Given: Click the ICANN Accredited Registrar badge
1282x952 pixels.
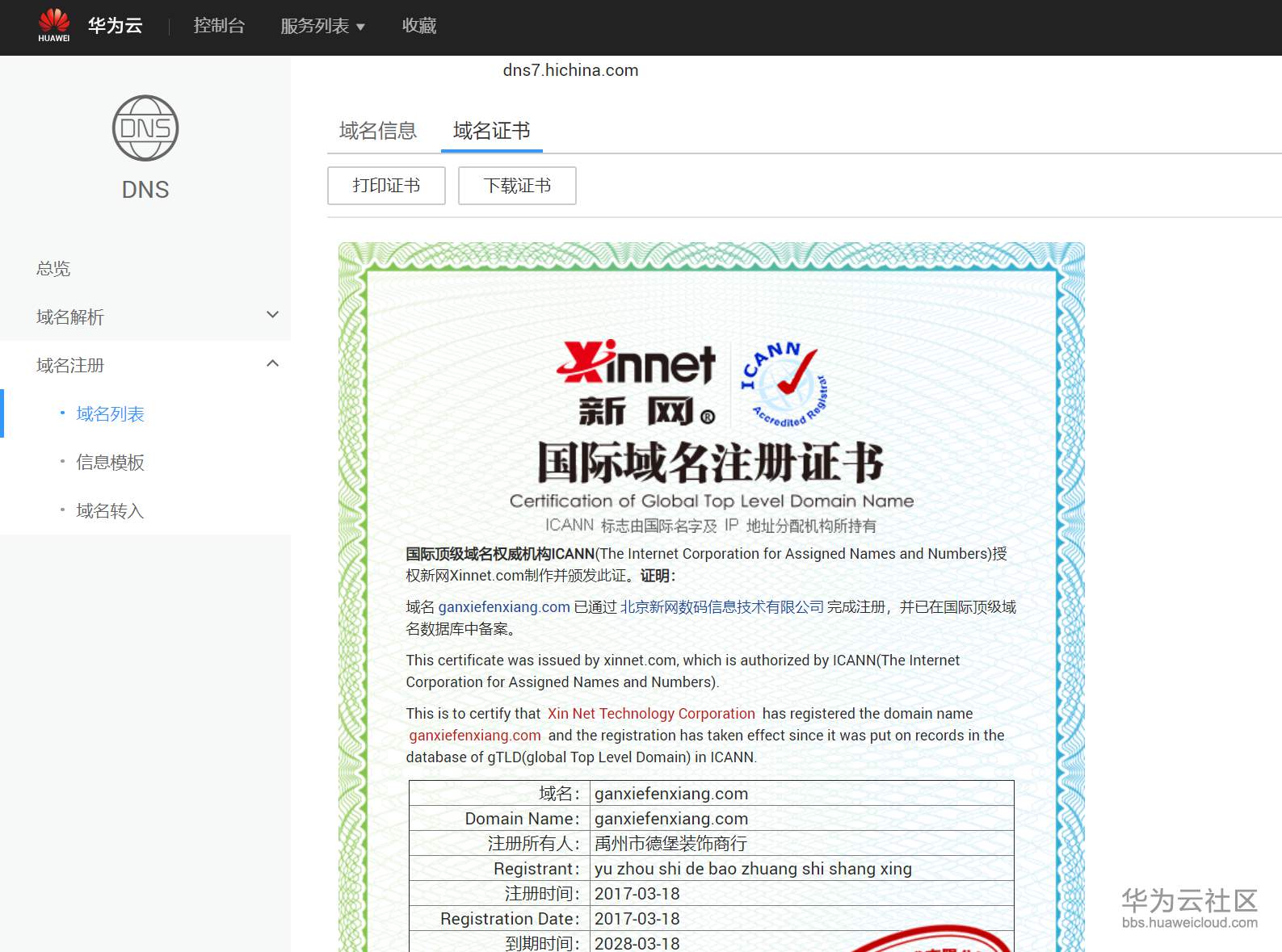Looking at the screenshot, I should coord(784,384).
